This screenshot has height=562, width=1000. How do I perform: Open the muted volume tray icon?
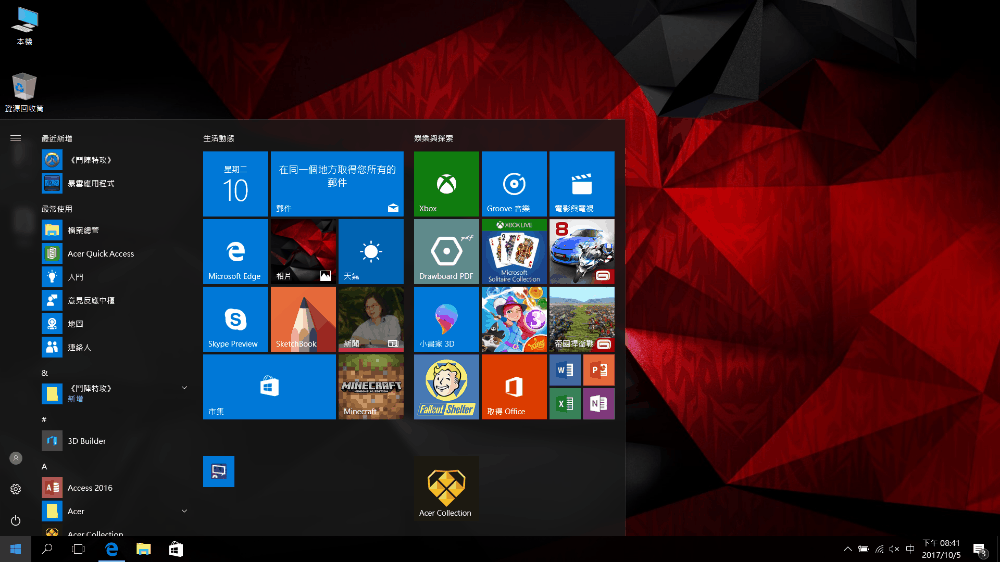[894, 549]
